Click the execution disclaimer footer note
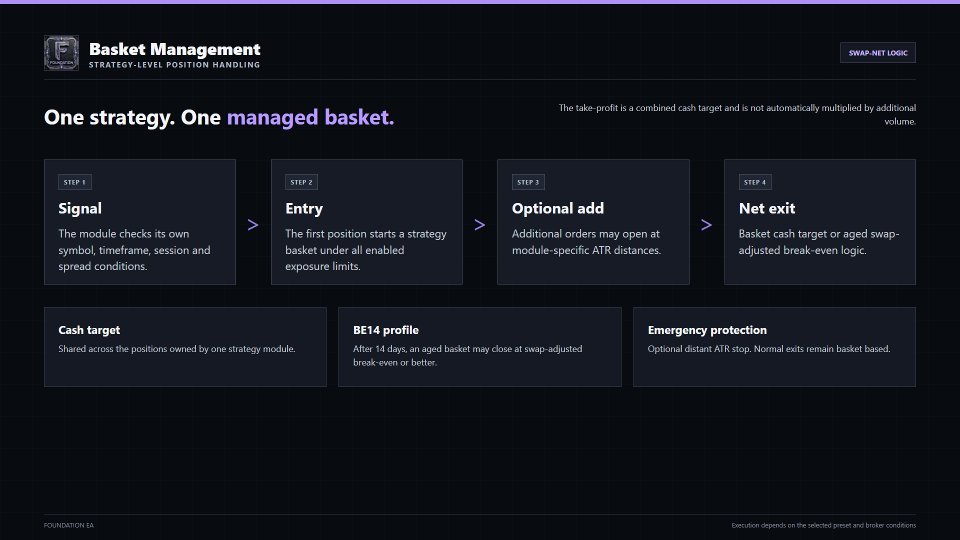960x540 pixels. pyautogui.click(x=823, y=525)
